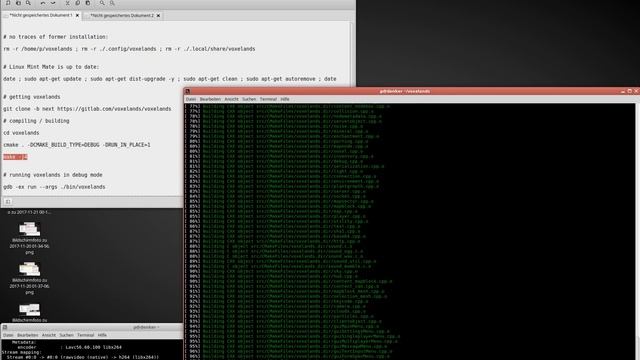Click the 'sudo apt-get update' command line
The height and width of the screenshot is (360, 640).
point(170,79)
